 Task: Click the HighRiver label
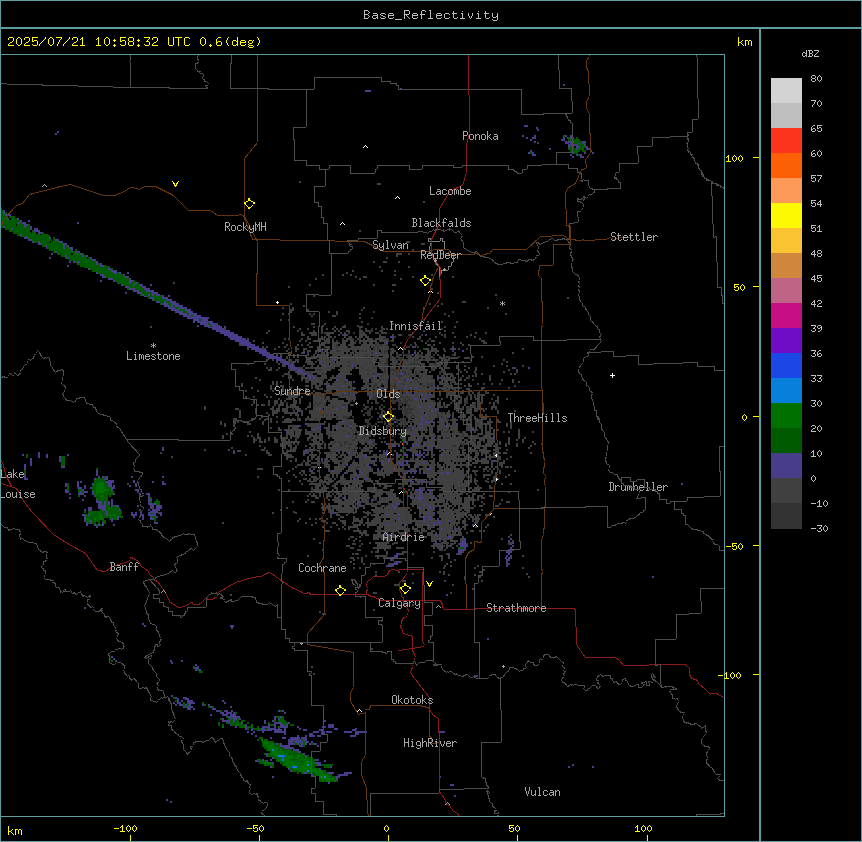pos(430,743)
